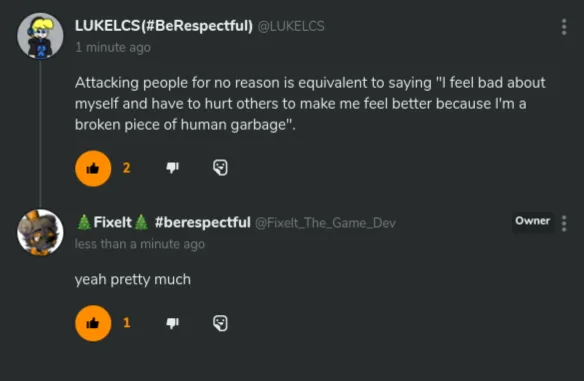The height and width of the screenshot is (381, 584).
Task: Open FixeIt's profile avatar
Action: tap(40, 232)
